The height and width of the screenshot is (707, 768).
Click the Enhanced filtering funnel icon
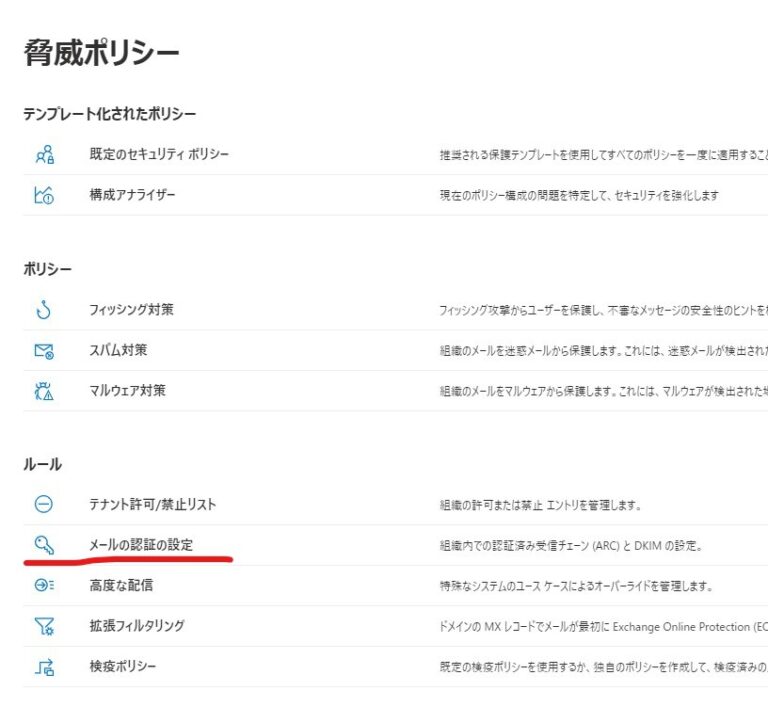[x=44, y=626]
